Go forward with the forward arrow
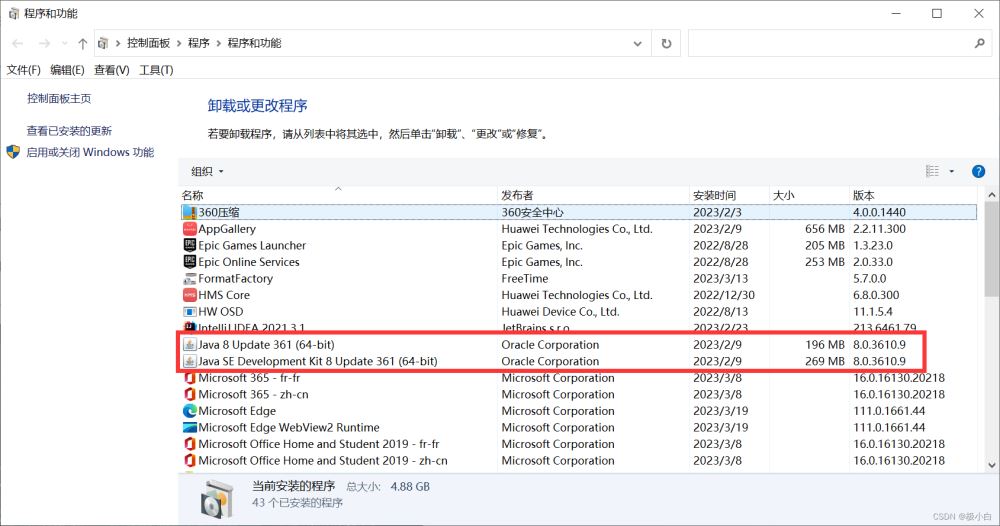1000x526 pixels. pos(44,43)
